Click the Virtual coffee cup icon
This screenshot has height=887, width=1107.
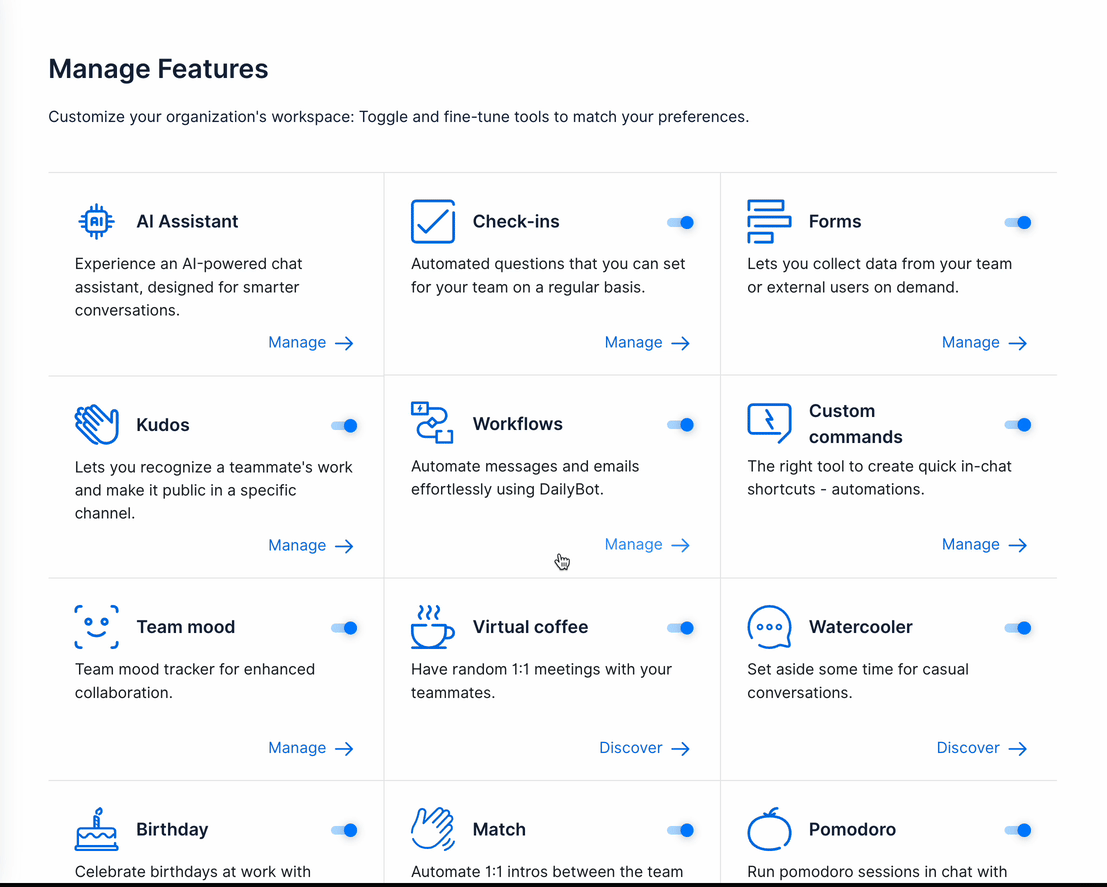tap(432, 627)
